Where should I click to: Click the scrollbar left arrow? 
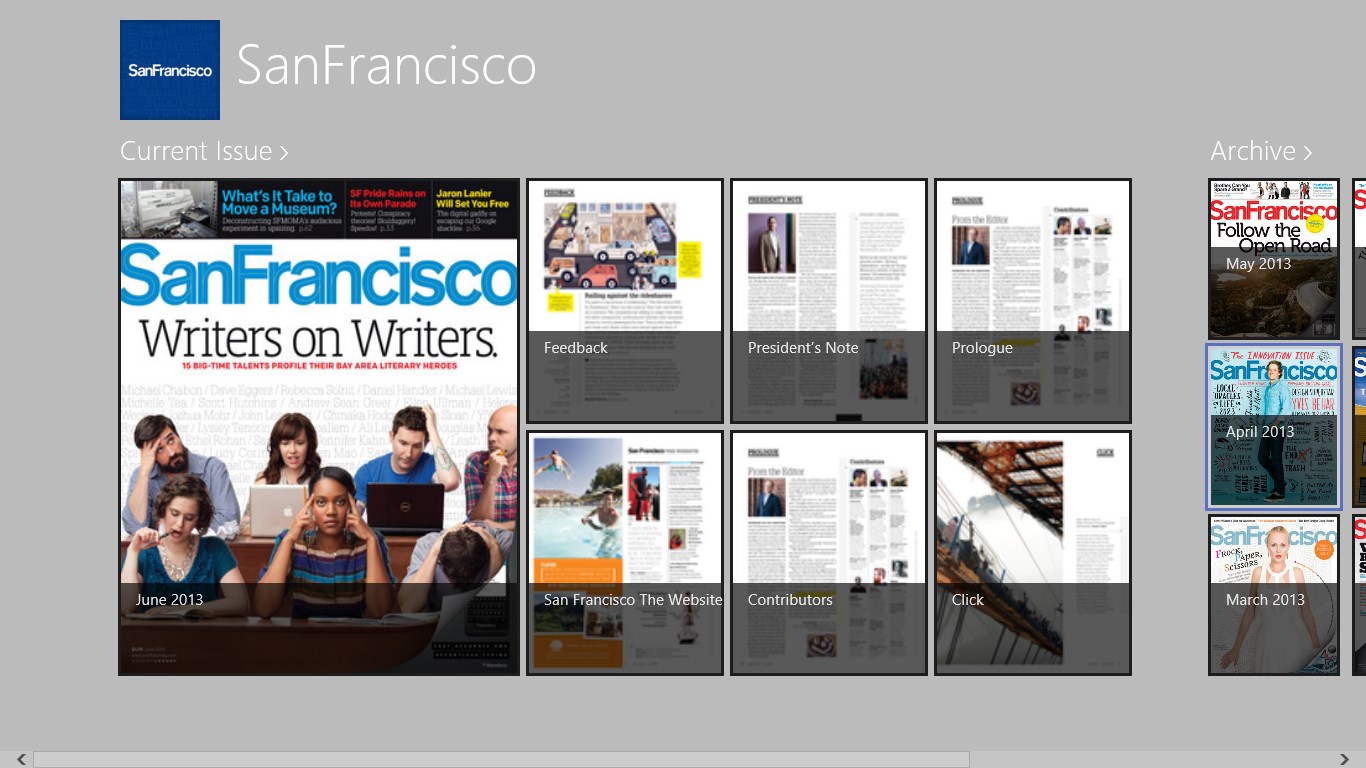tap(21, 760)
